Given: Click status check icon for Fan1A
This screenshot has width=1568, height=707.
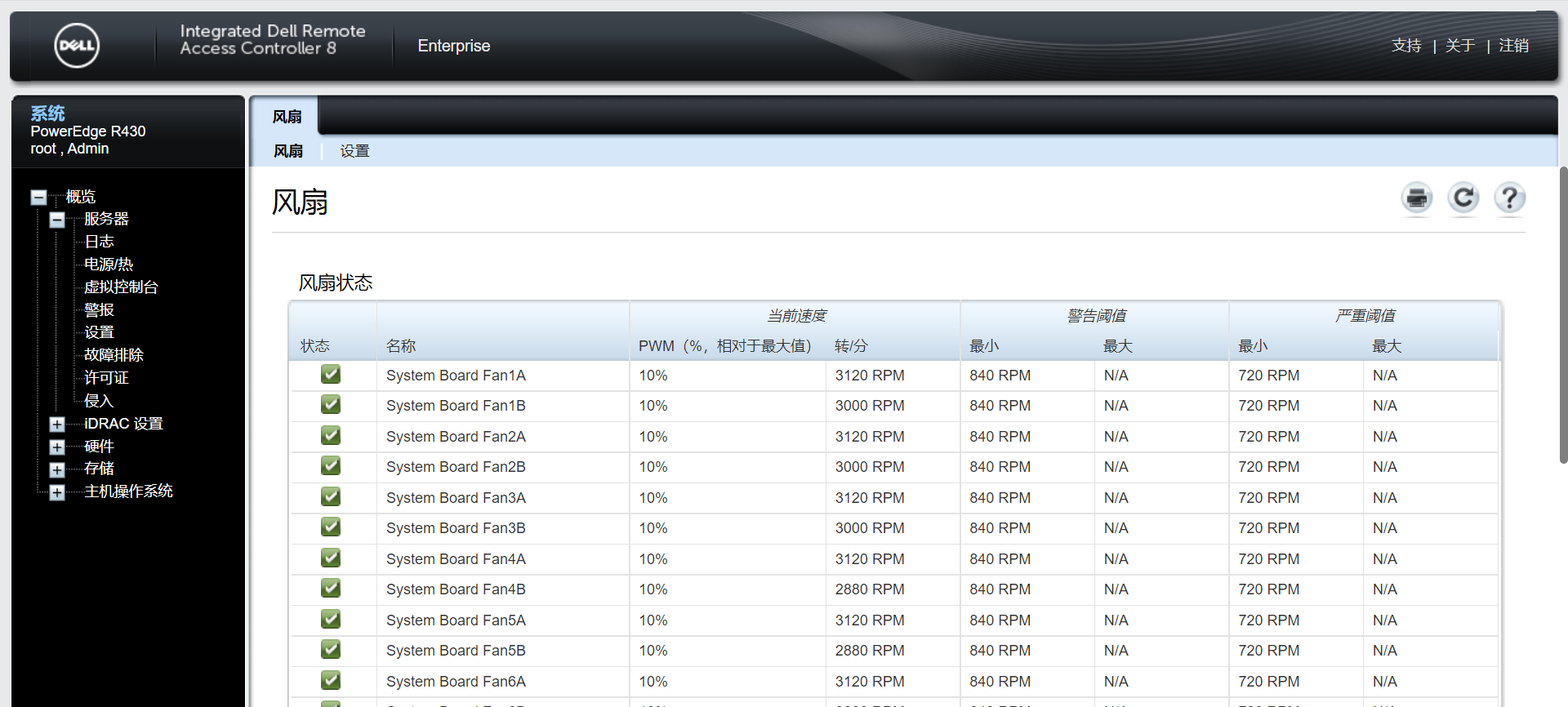Looking at the screenshot, I should pos(331,375).
